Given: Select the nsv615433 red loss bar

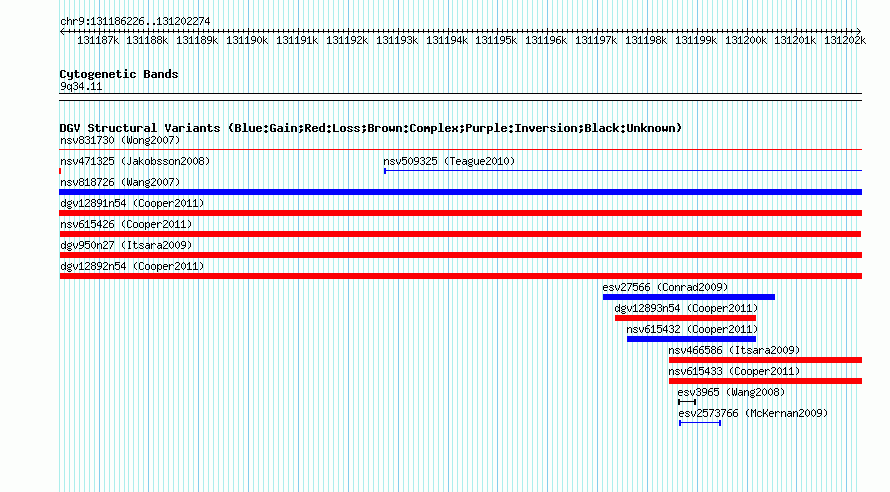Looking at the screenshot, I should 765,381.
